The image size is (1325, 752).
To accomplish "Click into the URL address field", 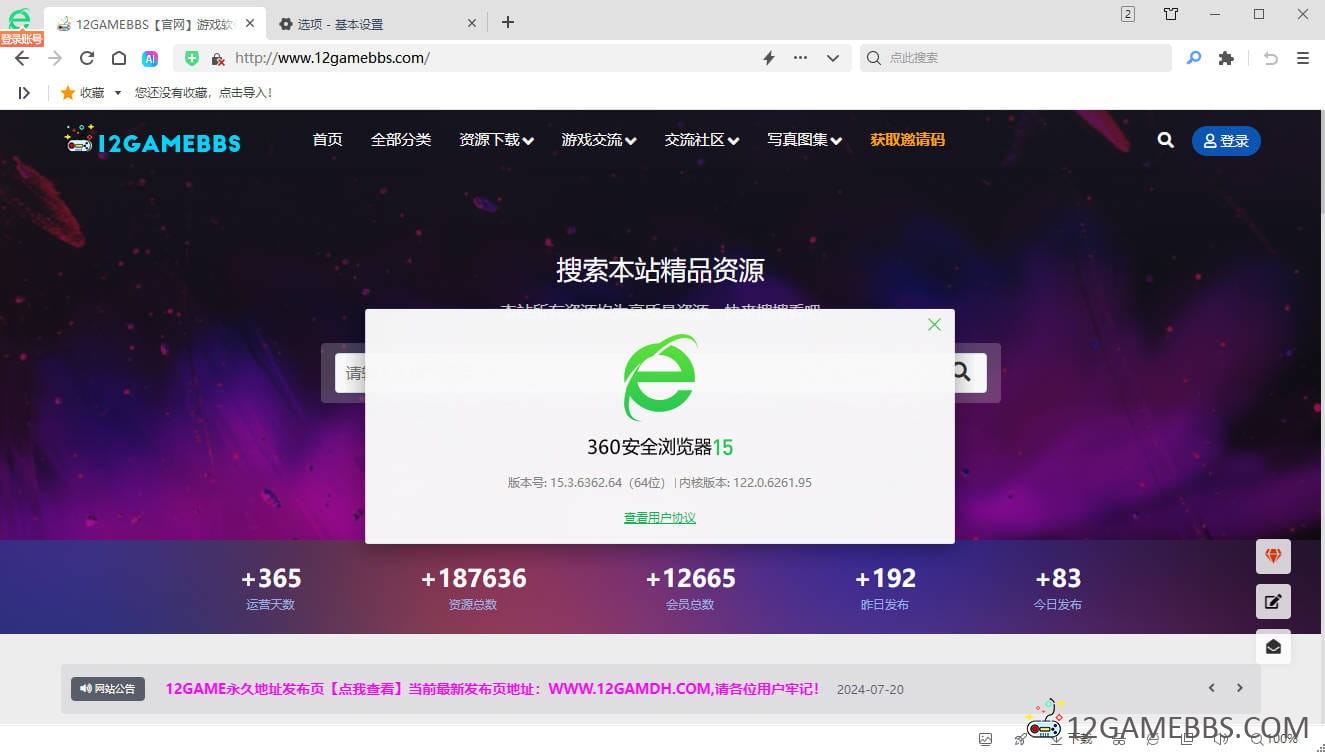I will click(490, 58).
